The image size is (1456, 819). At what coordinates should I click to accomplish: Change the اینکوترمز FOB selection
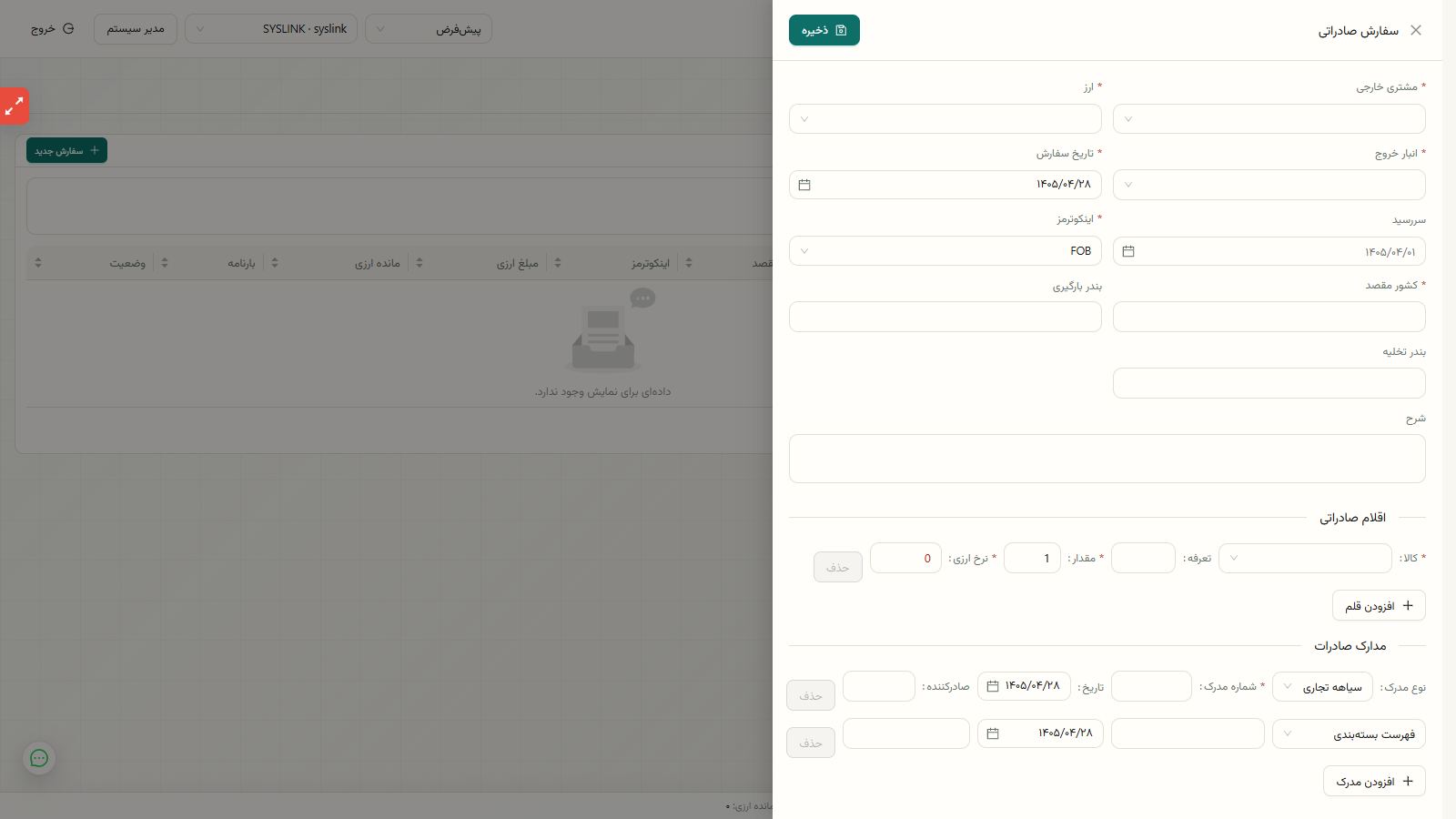click(x=945, y=251)
